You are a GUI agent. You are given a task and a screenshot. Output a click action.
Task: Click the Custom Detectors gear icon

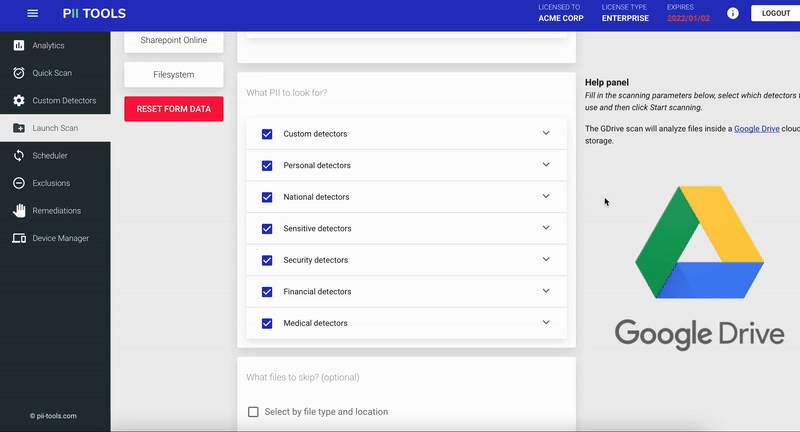(x=19, y=100)
